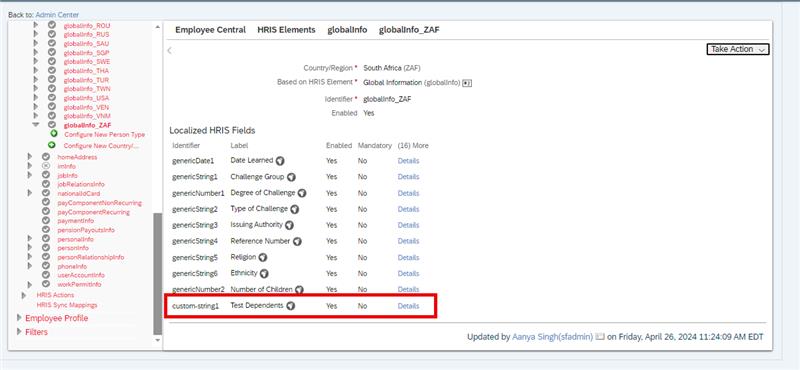
Task: Open the Aanya Singh(sfadmin) user link
Action: tap(553, 337)
